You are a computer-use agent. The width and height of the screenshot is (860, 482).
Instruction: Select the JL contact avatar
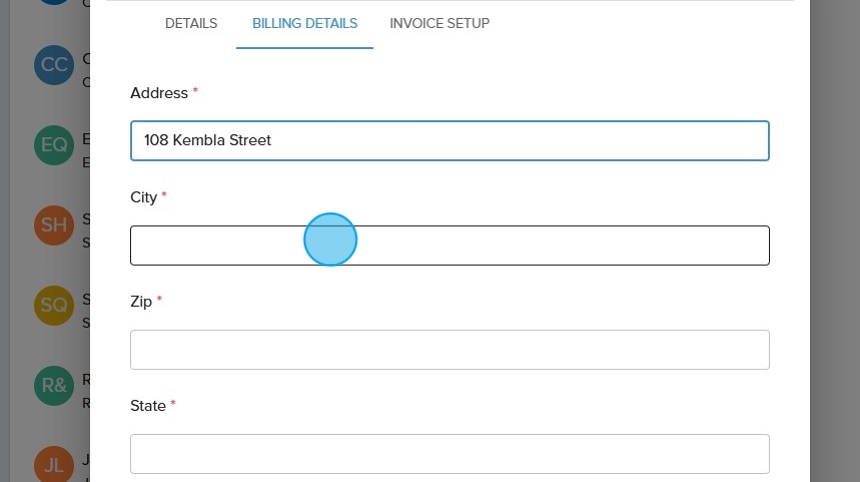point(54,464)
